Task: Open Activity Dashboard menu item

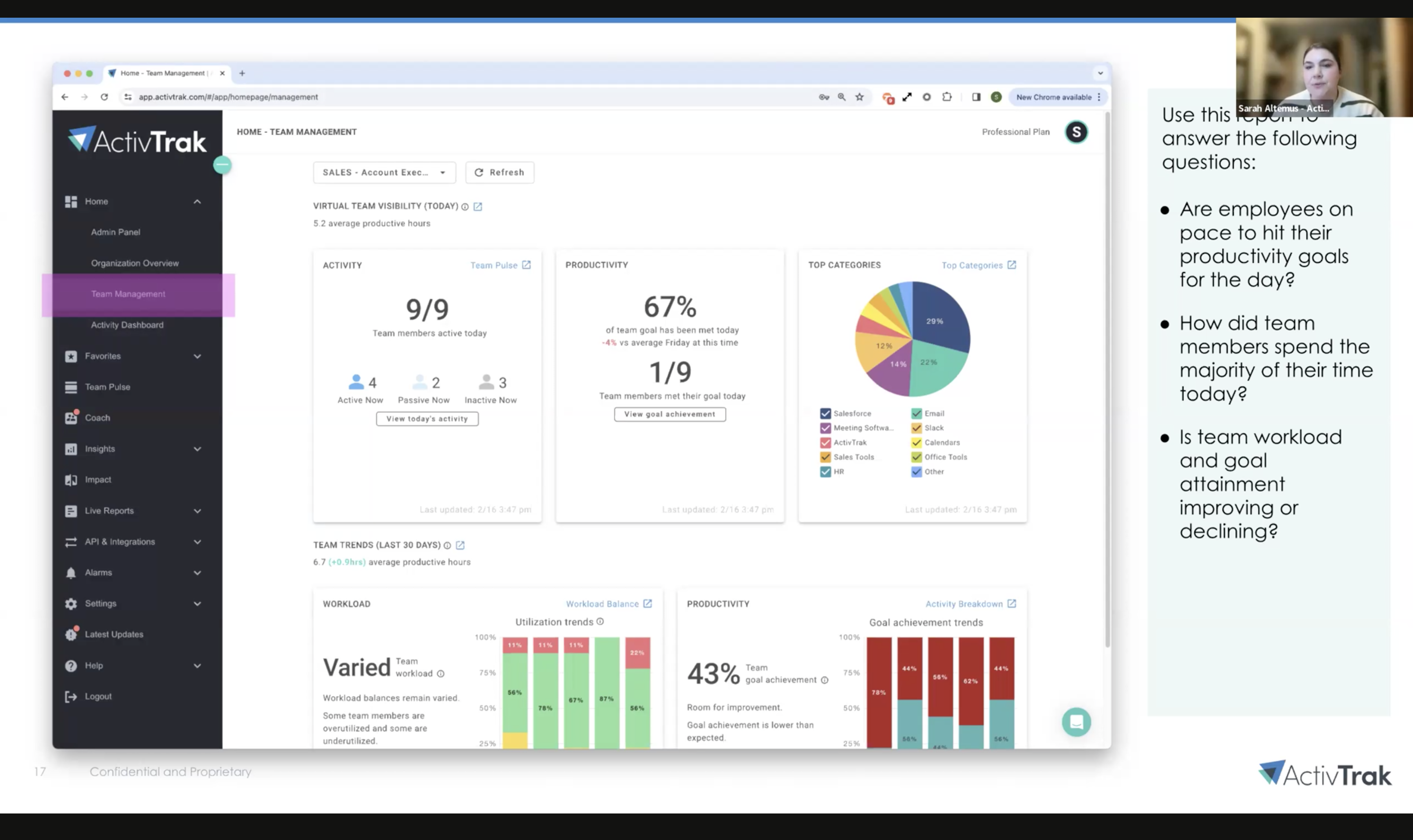Action: pos(127,325)
